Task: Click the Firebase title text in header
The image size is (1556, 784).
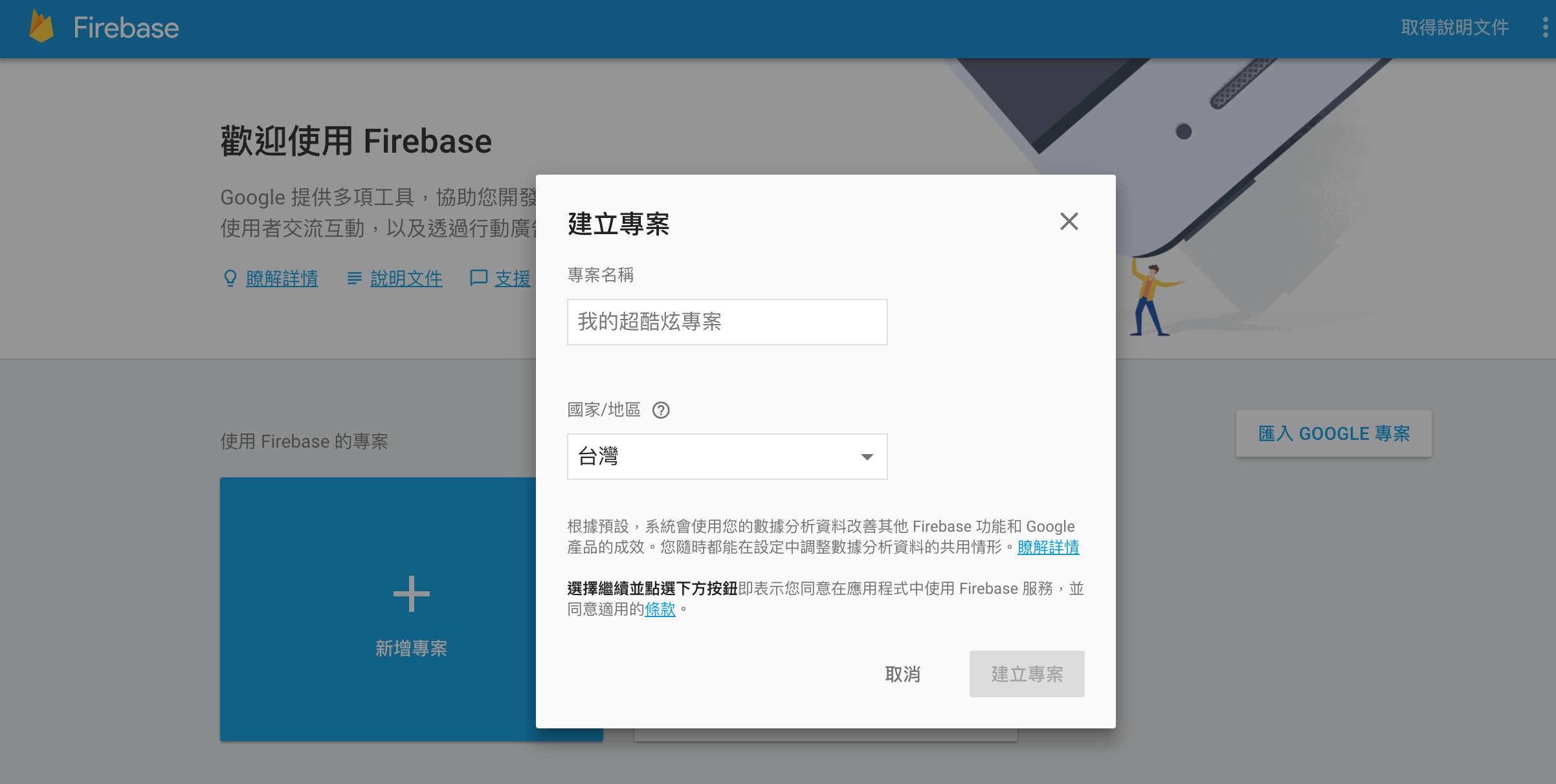Action: click(x=126, y=27)
